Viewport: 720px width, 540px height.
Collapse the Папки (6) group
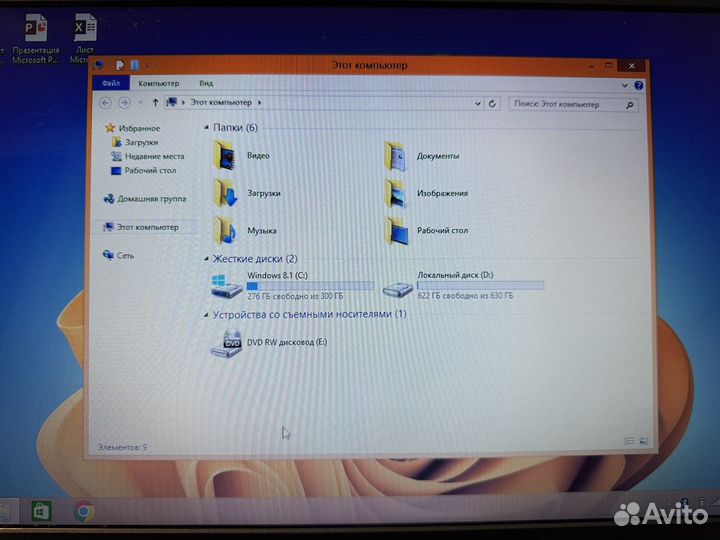coord(206,128)
